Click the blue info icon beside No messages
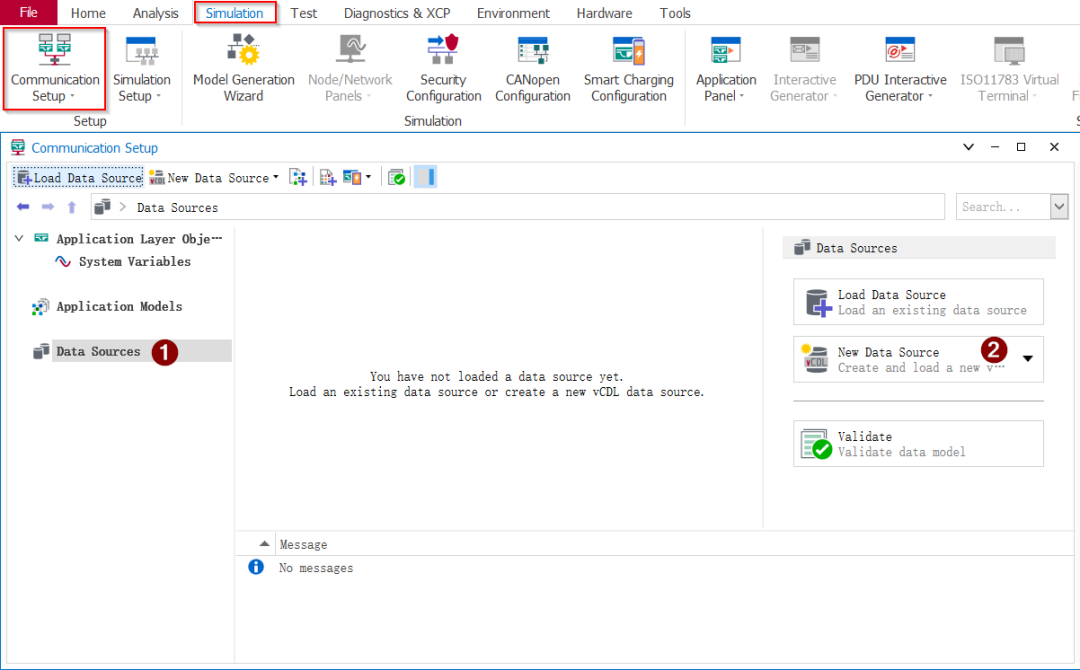The height and width of the screenshot is (670, 1080). [x=256, y=567]
